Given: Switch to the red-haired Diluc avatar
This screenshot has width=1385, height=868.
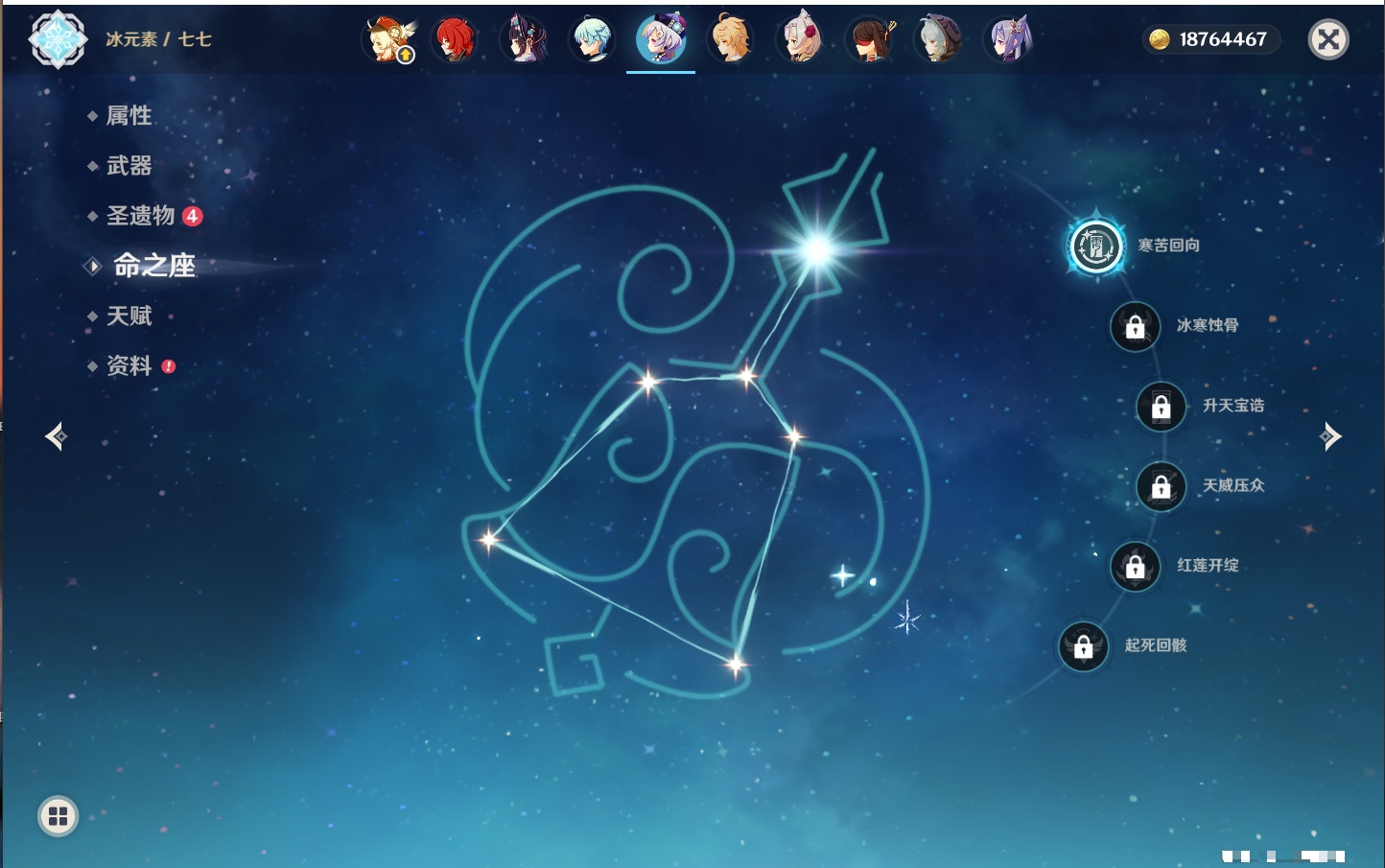Looking at the screenshot, I should [455, 39].
